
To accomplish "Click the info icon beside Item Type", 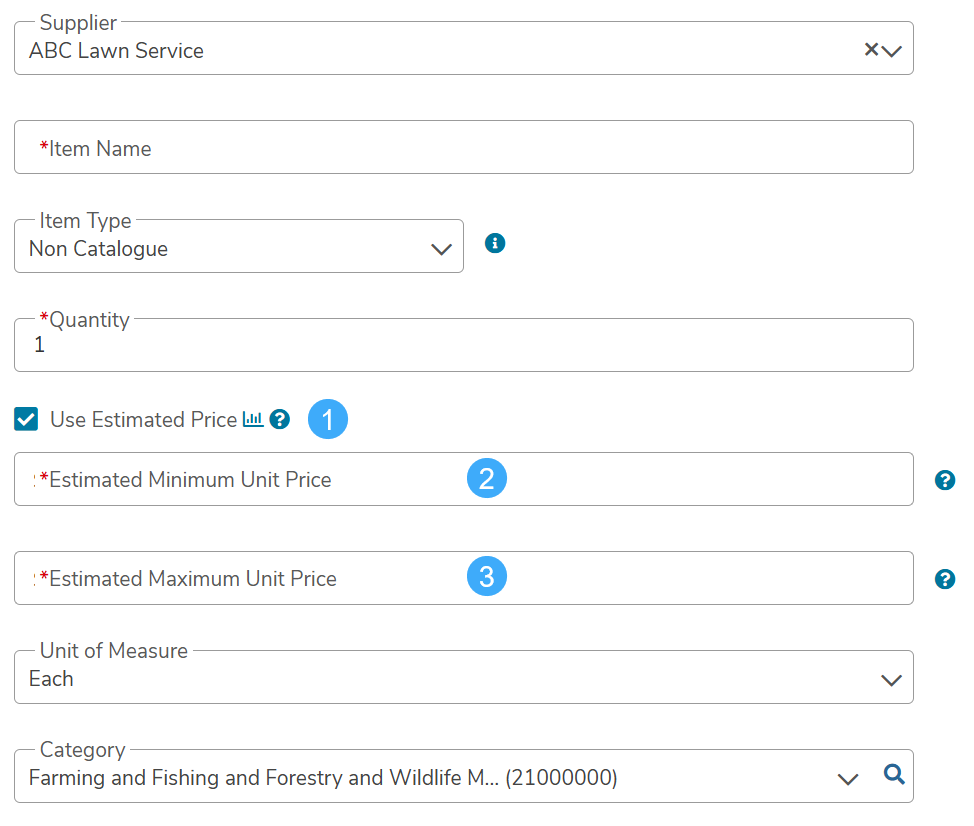I will [x=494, y=243].
